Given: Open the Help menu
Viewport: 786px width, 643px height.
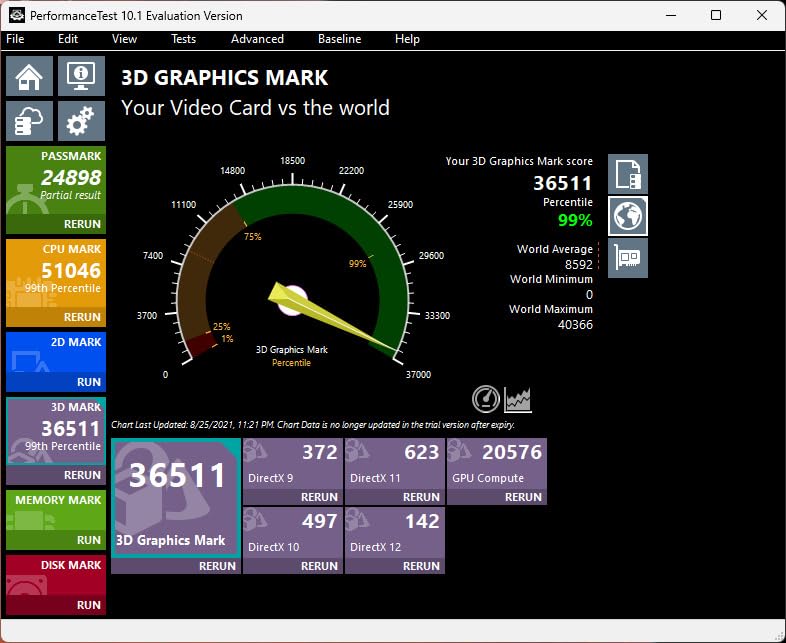Looking at the screenshot, I should [x=407, y=39].
